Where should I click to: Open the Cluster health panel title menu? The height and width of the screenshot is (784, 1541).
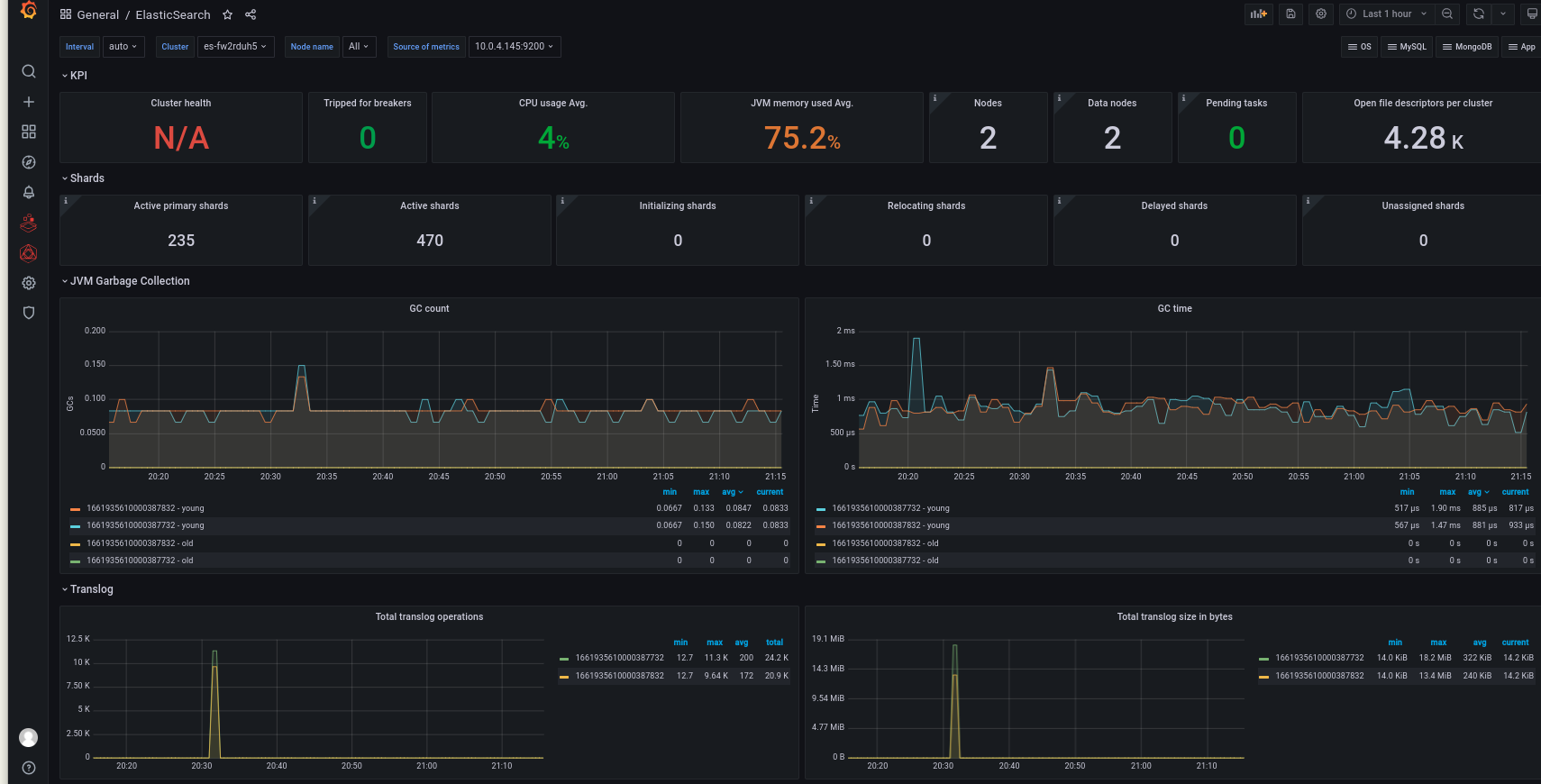180,103
